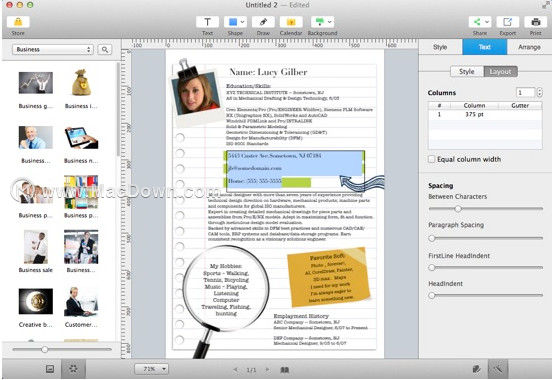The image size is (553, 380).
Task: Open the 71% zoom dropdown
Action: pyautogui.click(x=152, y=369)
